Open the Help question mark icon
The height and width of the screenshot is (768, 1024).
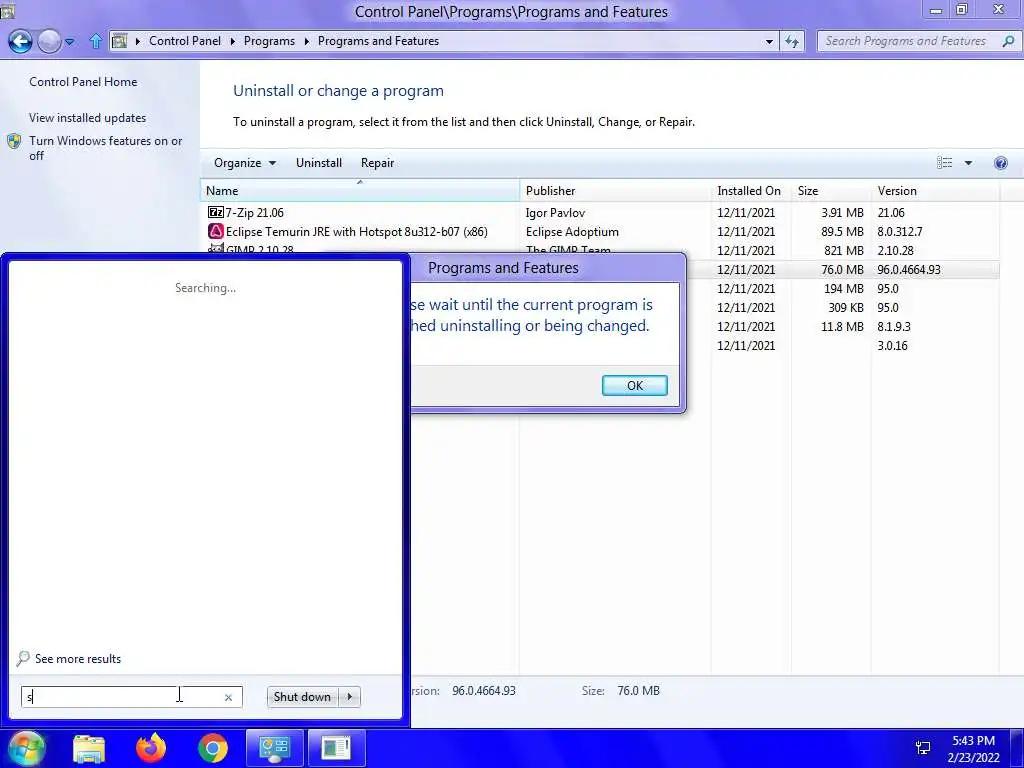tap(1000, 163)
